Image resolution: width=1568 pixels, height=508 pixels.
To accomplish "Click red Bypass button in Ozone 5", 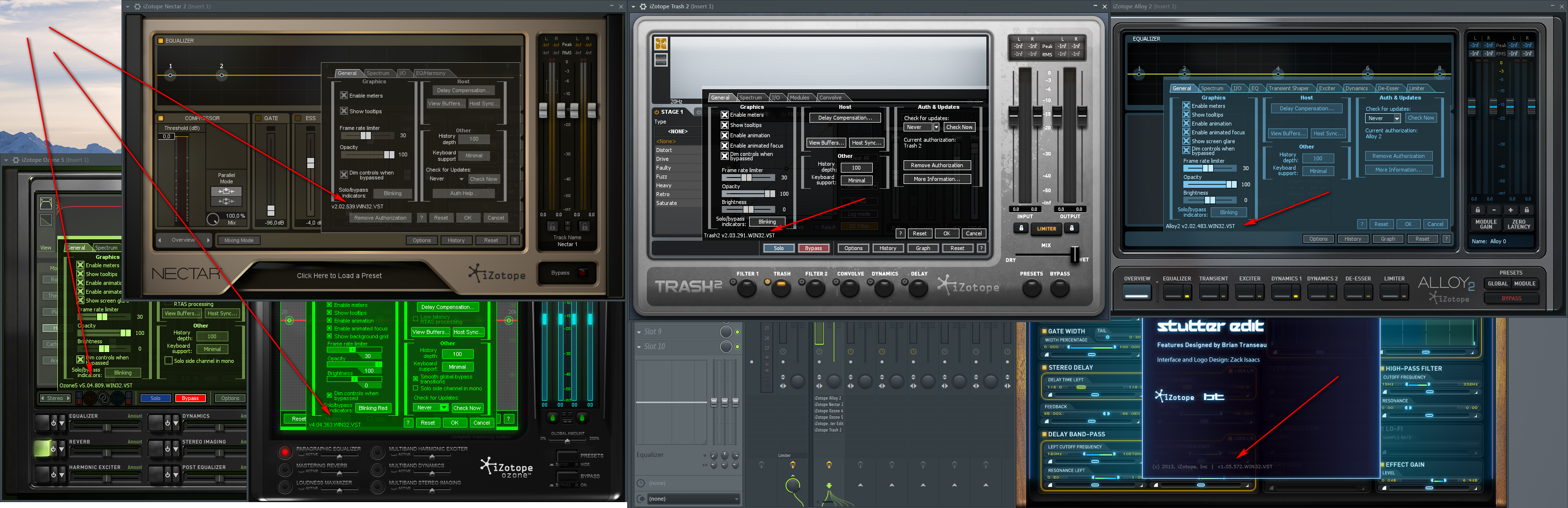I will [190, 398].
